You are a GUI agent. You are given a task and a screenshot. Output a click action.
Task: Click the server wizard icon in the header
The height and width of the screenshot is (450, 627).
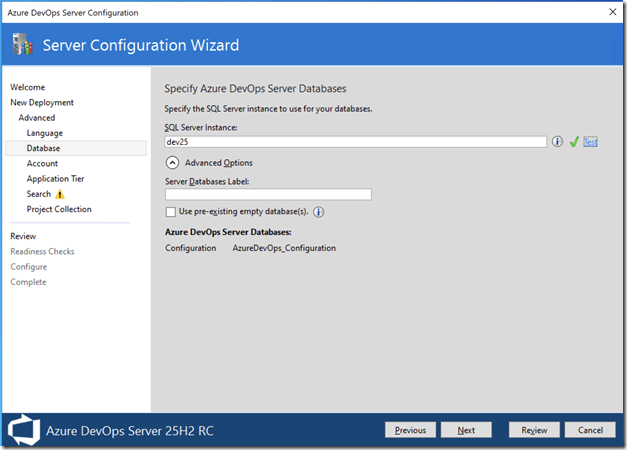[22, 45]
